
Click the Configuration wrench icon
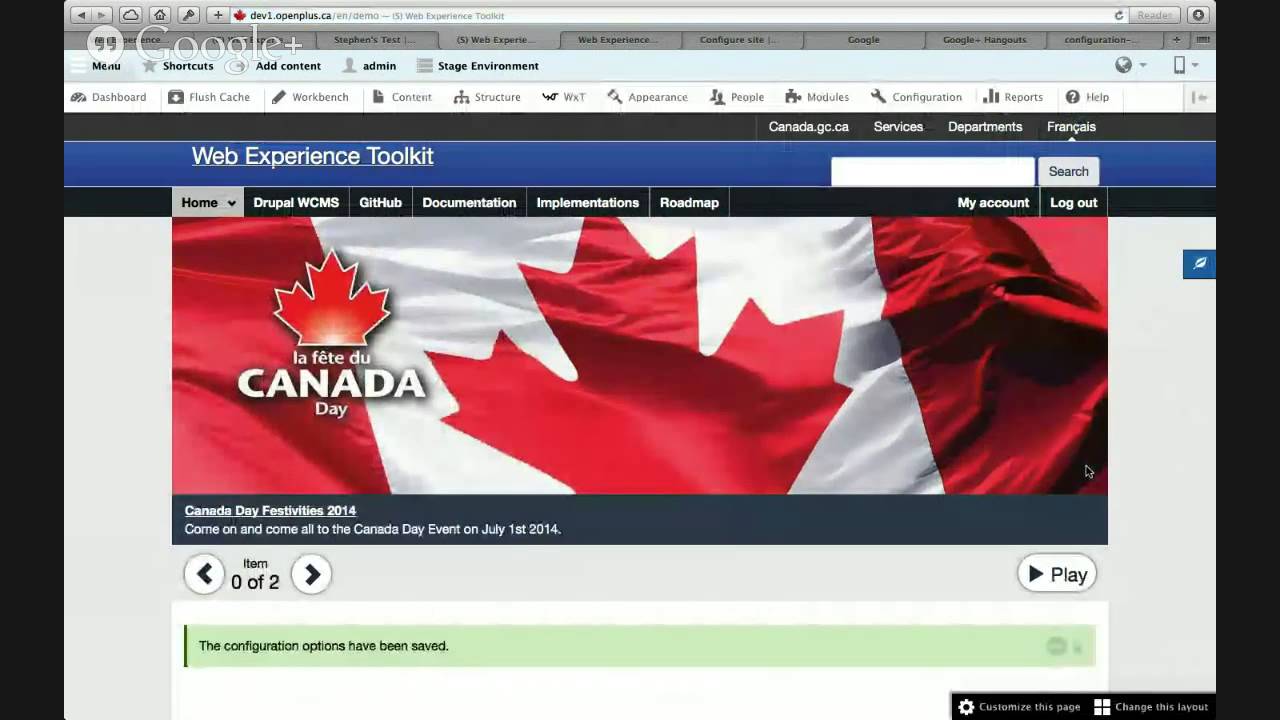878,97
